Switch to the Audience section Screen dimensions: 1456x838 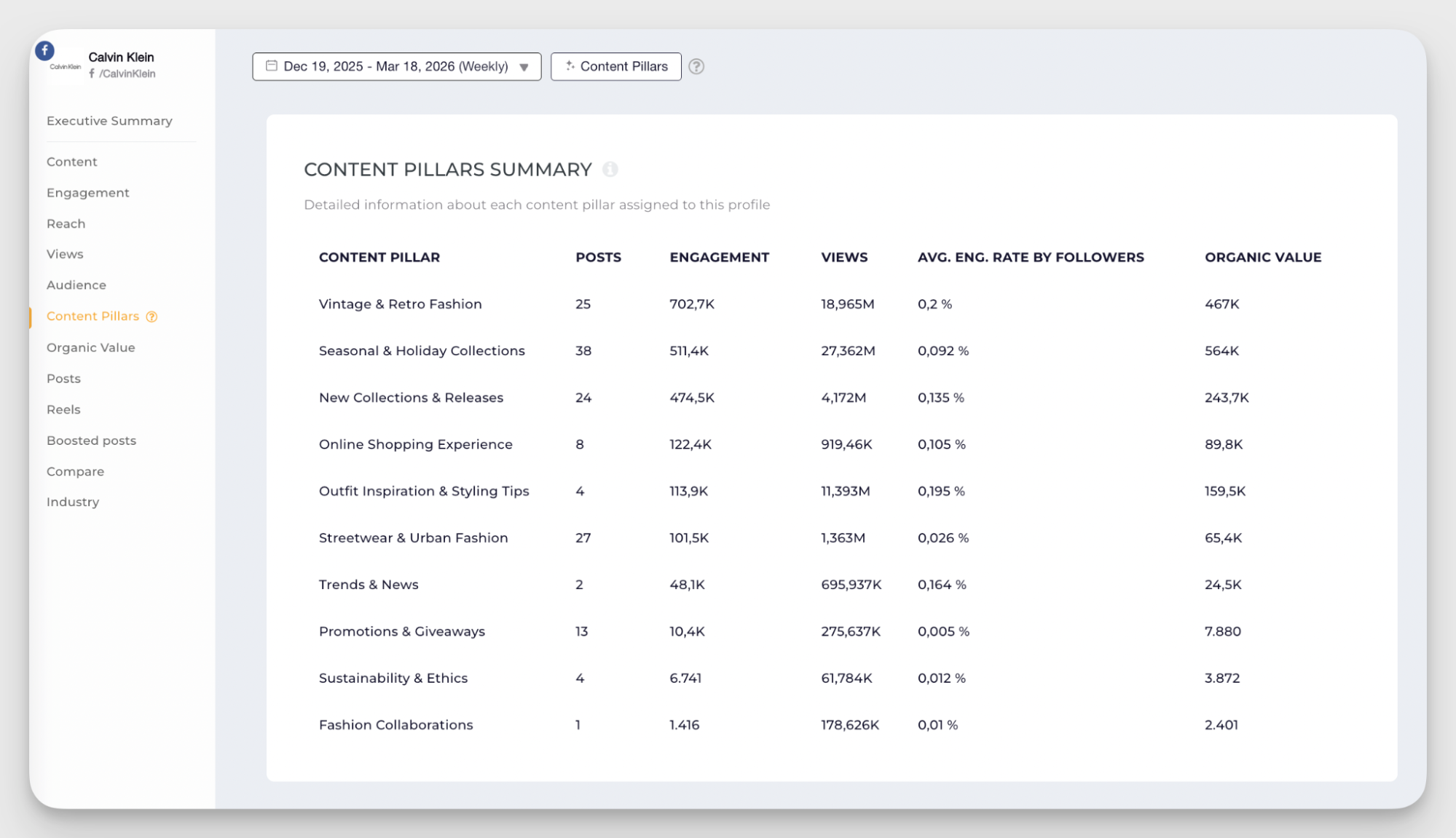coord(76,285)
